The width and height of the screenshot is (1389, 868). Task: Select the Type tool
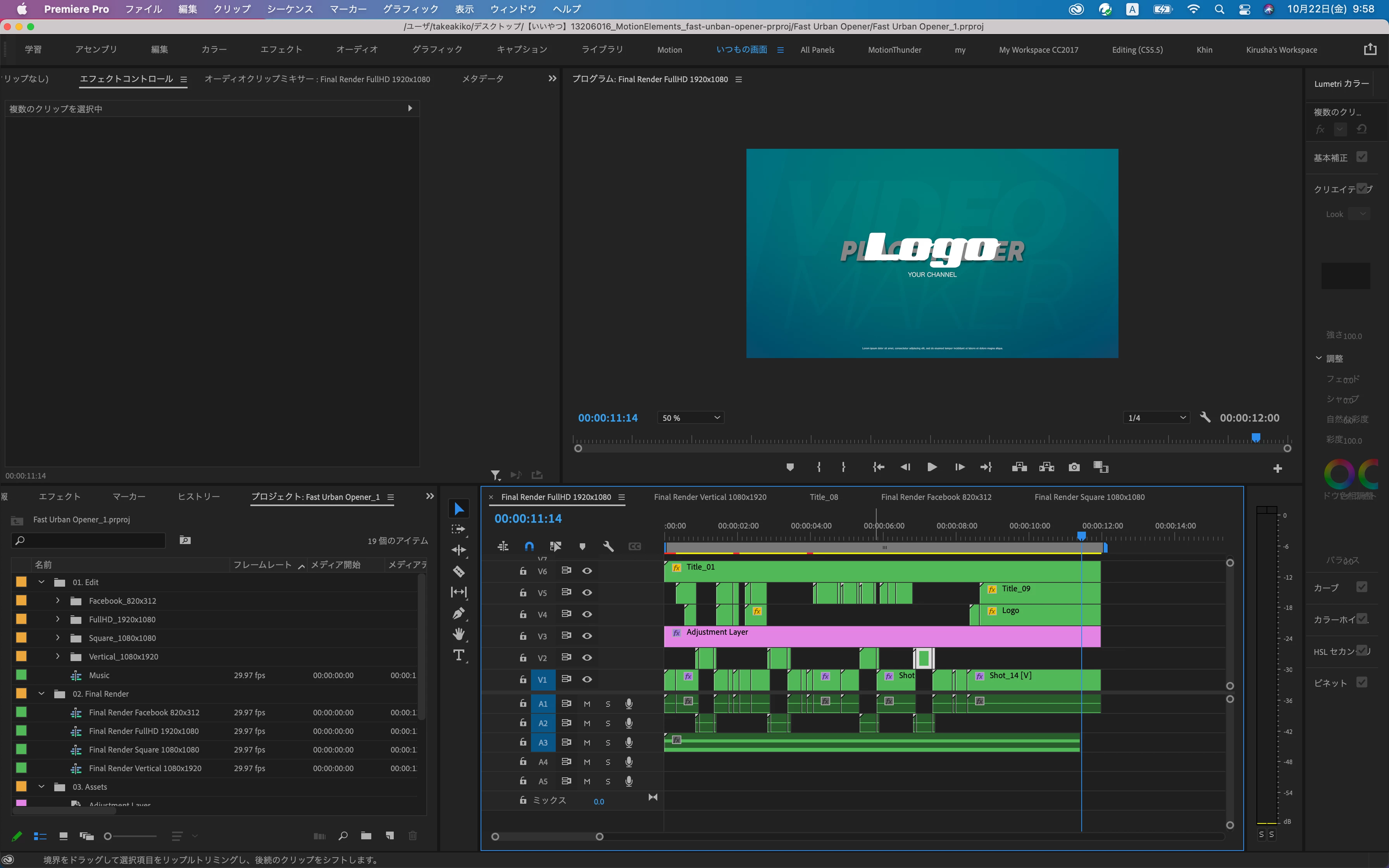coord(458,655)
